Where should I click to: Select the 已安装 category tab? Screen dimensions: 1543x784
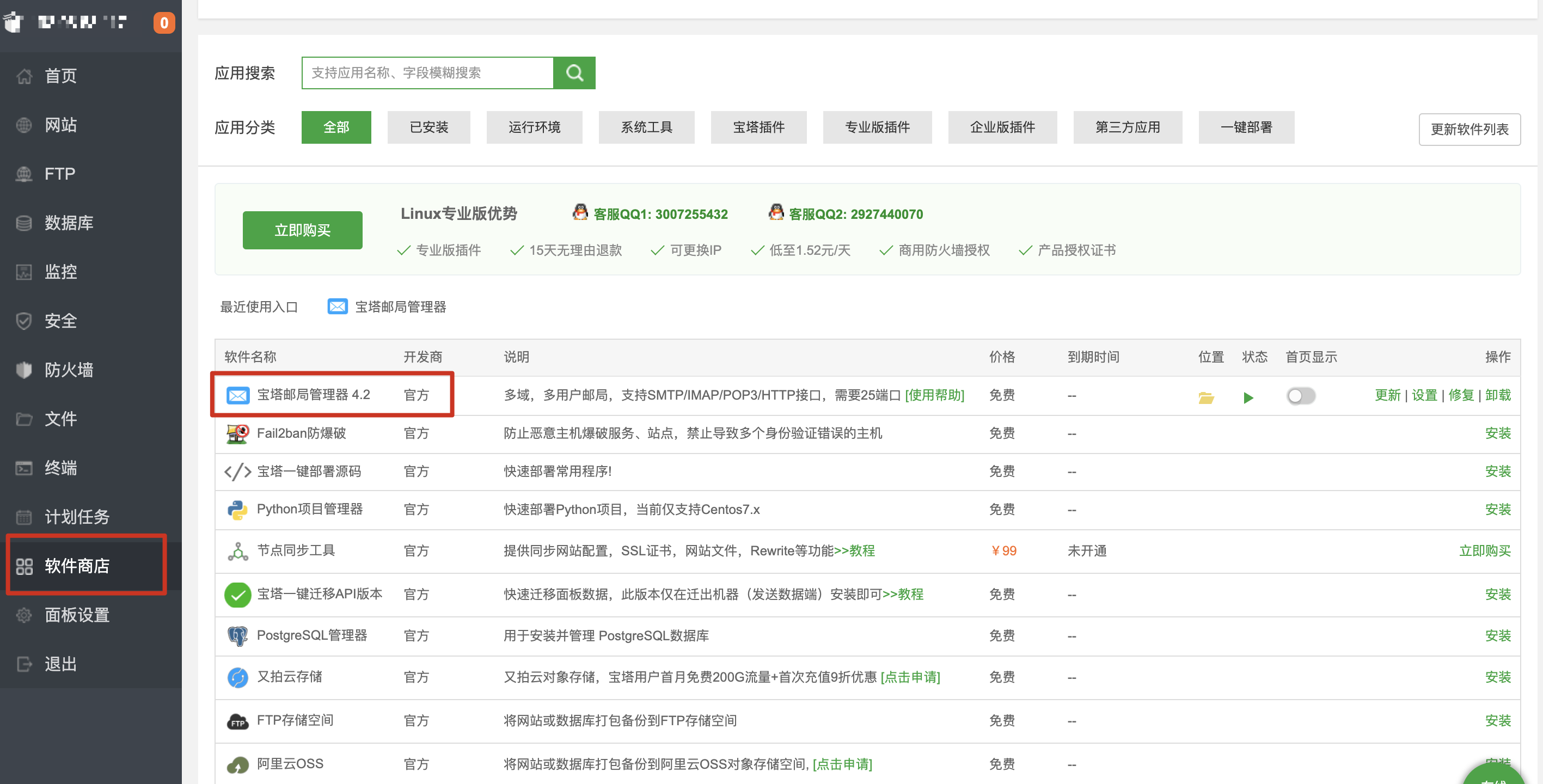(x=429, y=127)
